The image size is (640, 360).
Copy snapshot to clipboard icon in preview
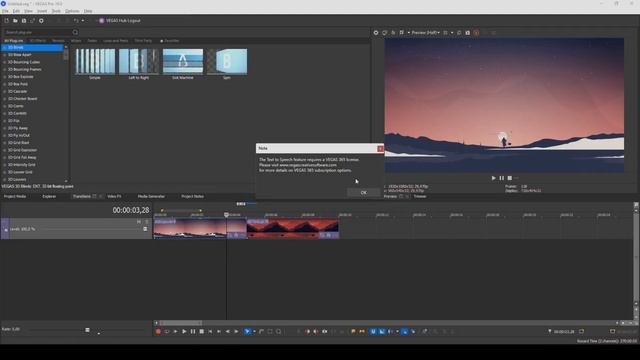click(459, 33)
